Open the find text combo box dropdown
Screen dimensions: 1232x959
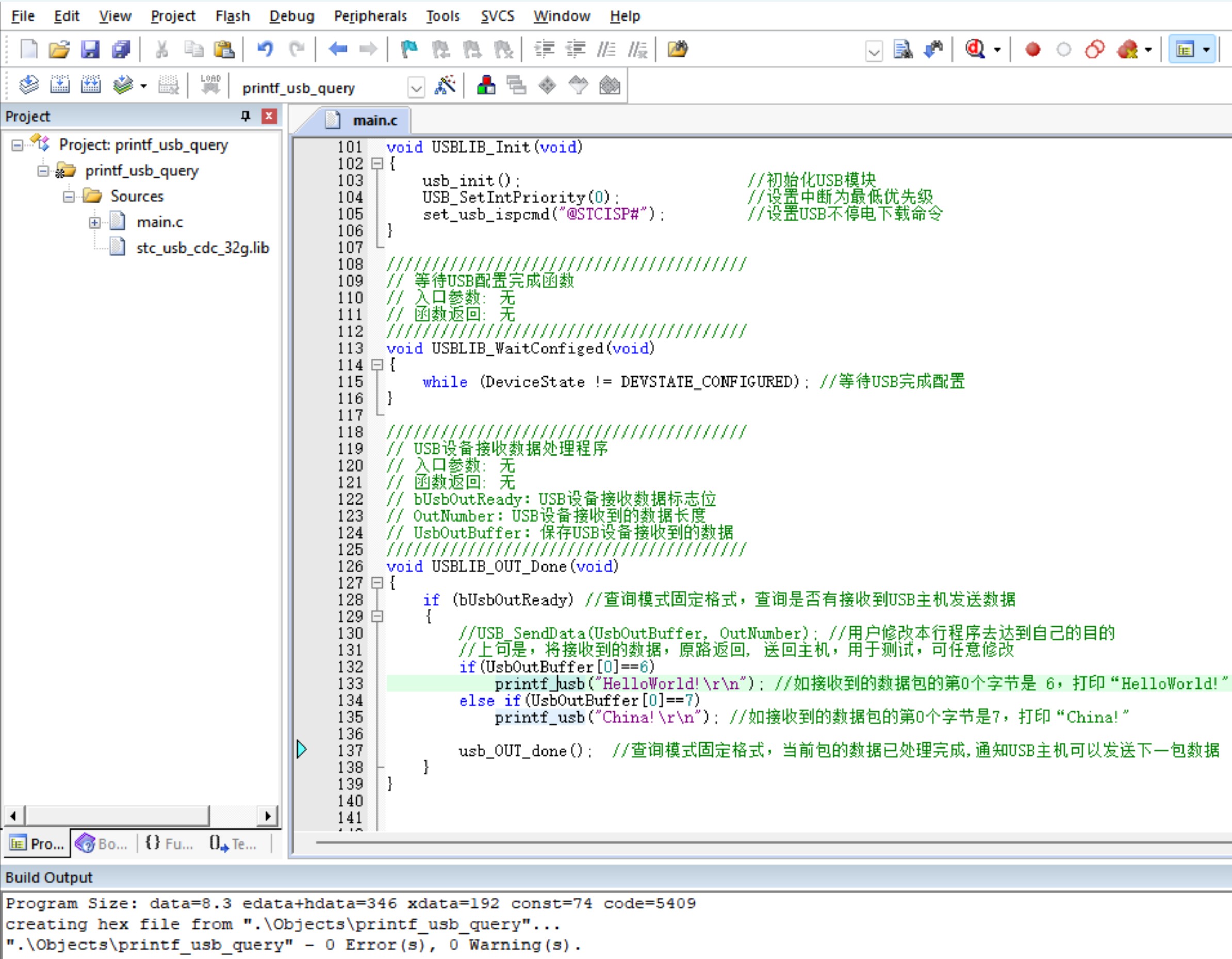(874, 52)
